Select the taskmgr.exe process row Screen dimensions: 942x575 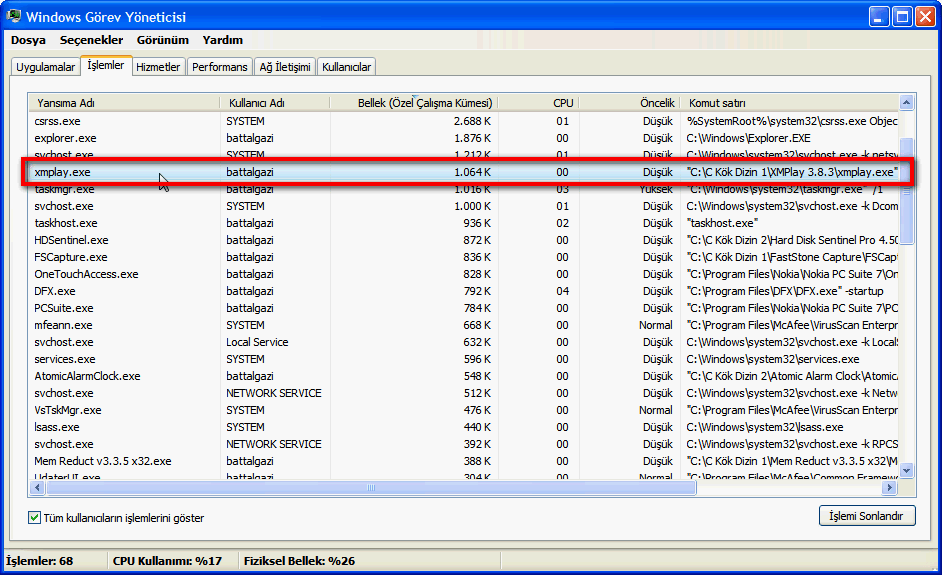coord(464,189)
